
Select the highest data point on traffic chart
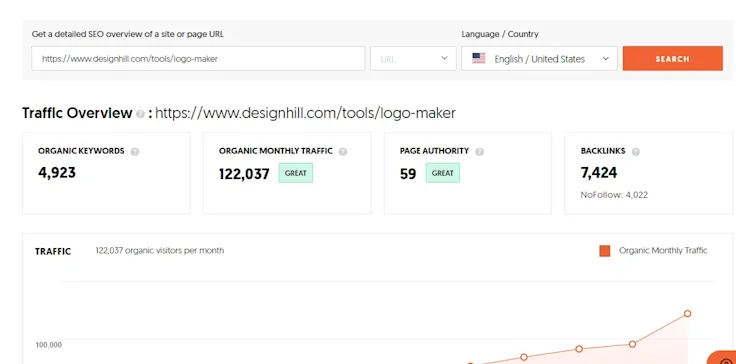pos(688,313)
